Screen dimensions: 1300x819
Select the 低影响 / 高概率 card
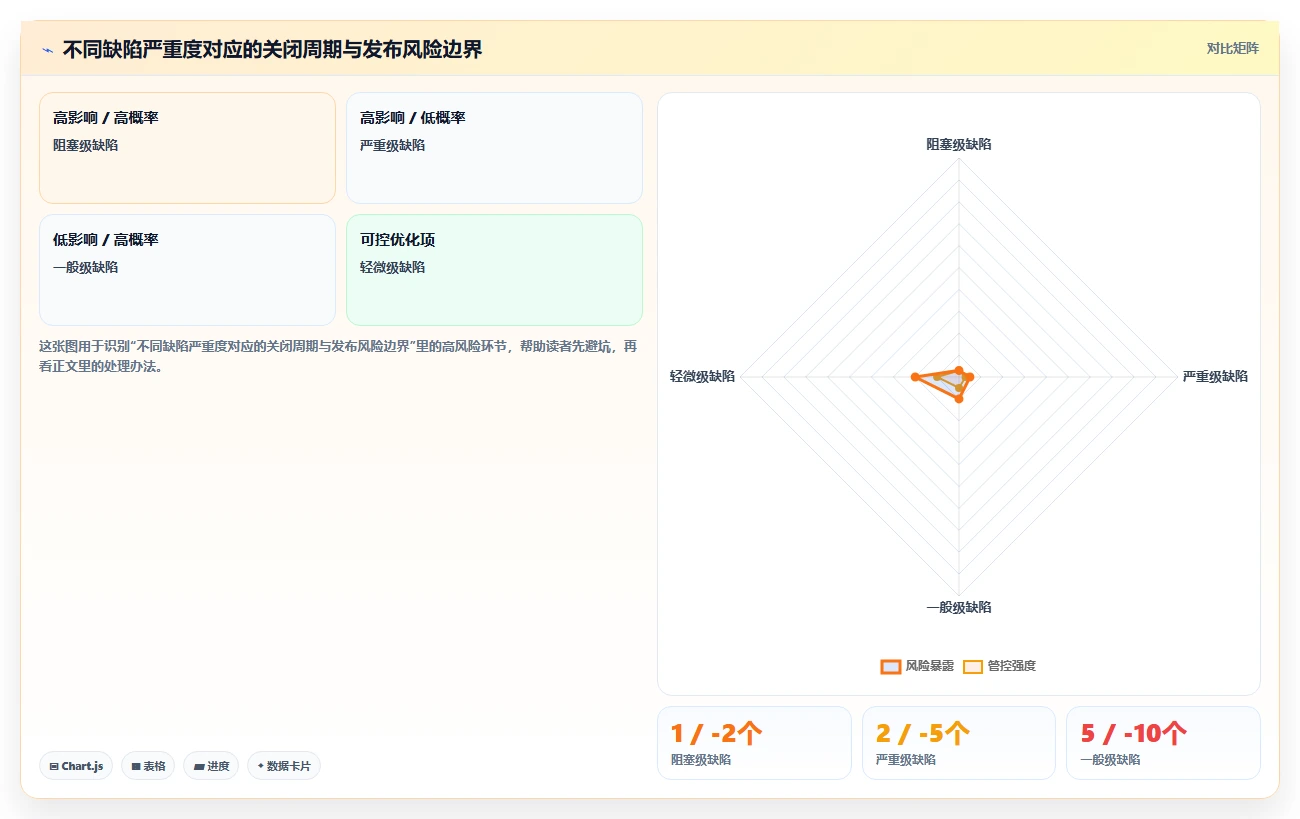pyautogui.click(x=187, y=270)
